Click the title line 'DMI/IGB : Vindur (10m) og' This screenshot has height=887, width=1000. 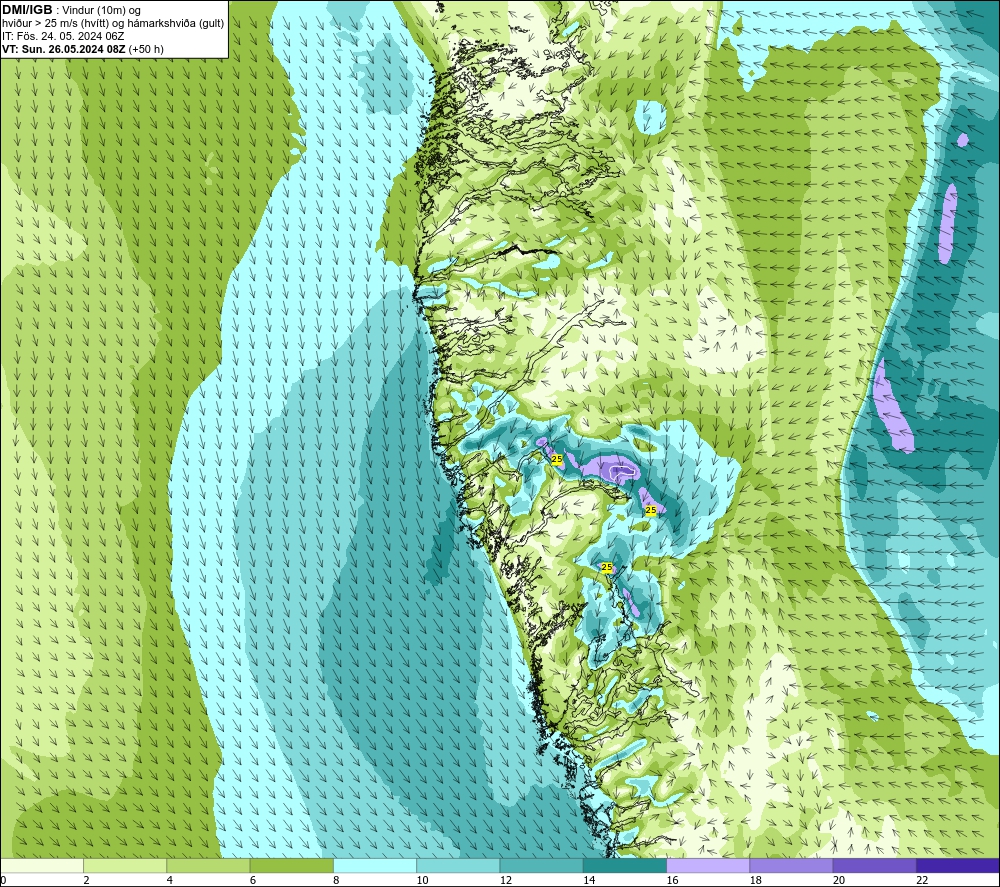[x=71, y=10]
